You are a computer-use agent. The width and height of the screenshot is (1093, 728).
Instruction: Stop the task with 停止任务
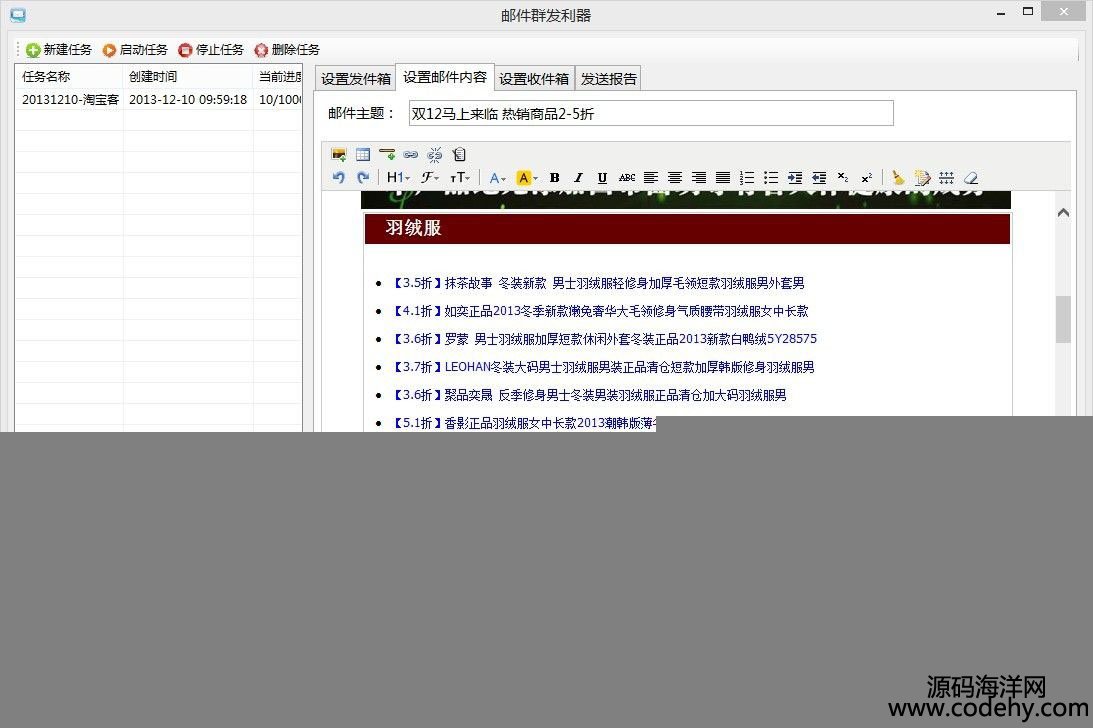tap(211, 50)
